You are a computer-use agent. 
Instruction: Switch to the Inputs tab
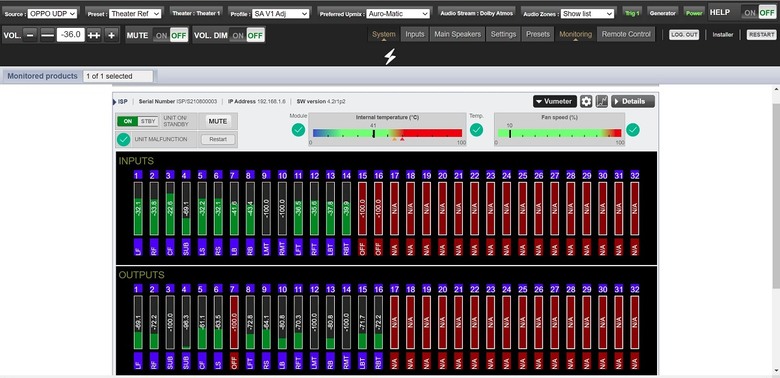414,34
